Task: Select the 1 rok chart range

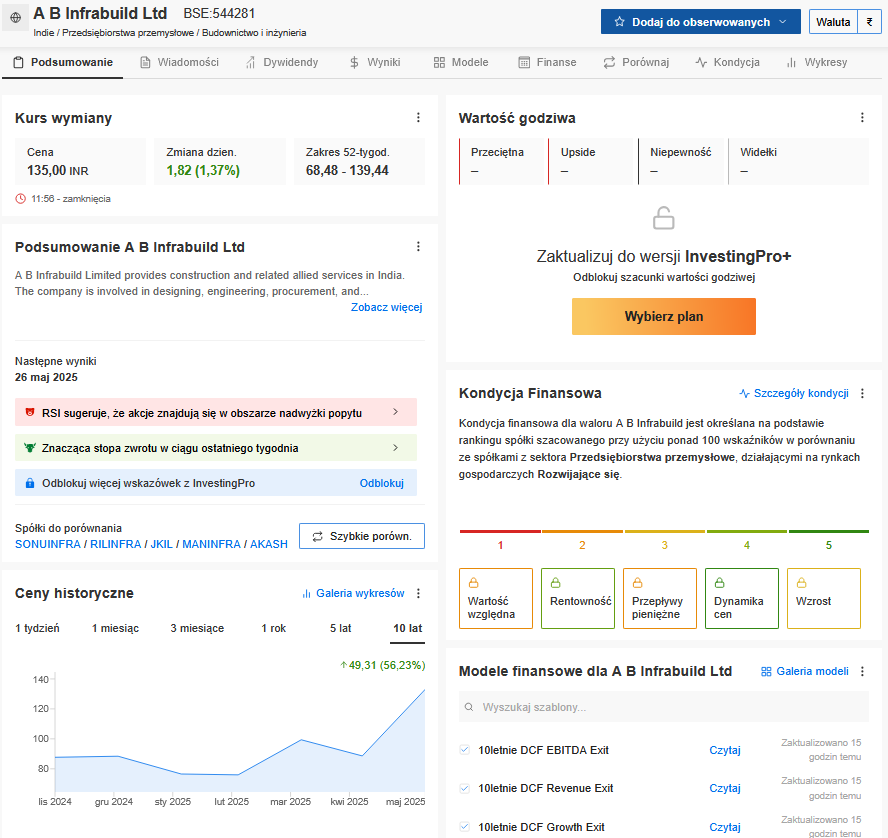Action: coord(274,628)
